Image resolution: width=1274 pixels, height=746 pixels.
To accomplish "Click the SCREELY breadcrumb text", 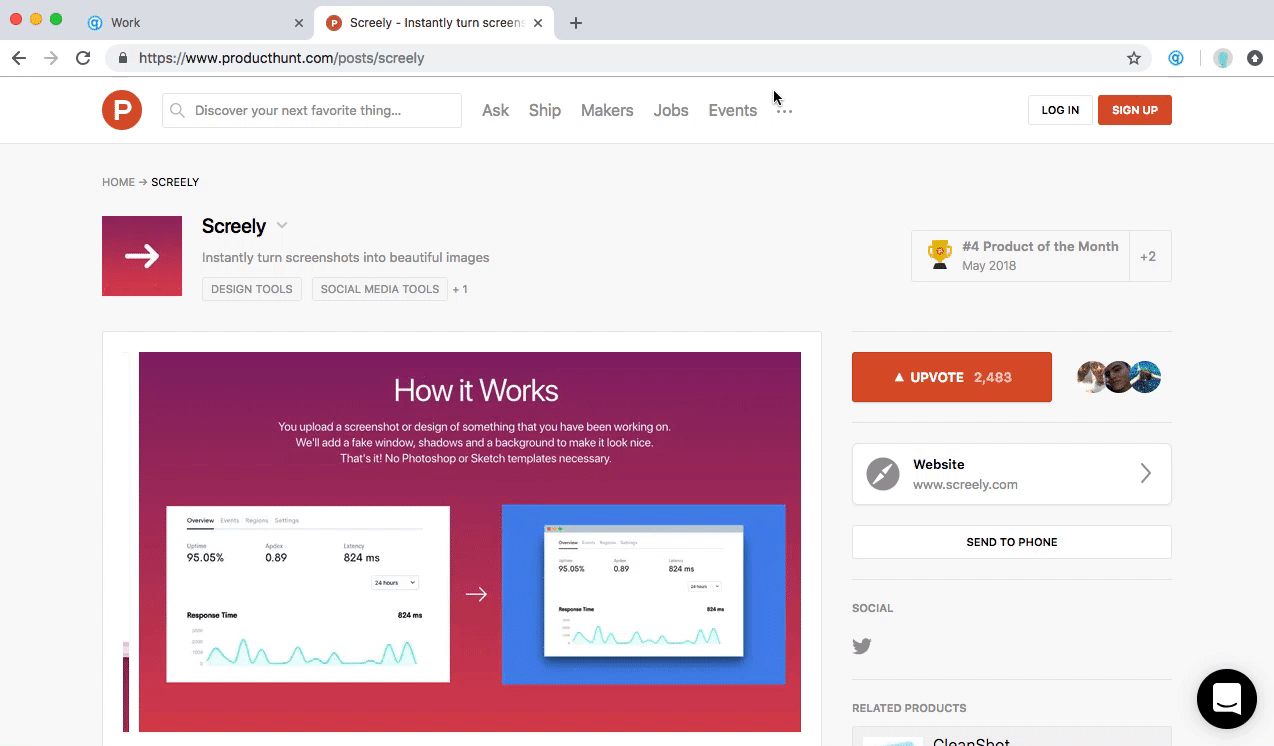I will (175, 182).
